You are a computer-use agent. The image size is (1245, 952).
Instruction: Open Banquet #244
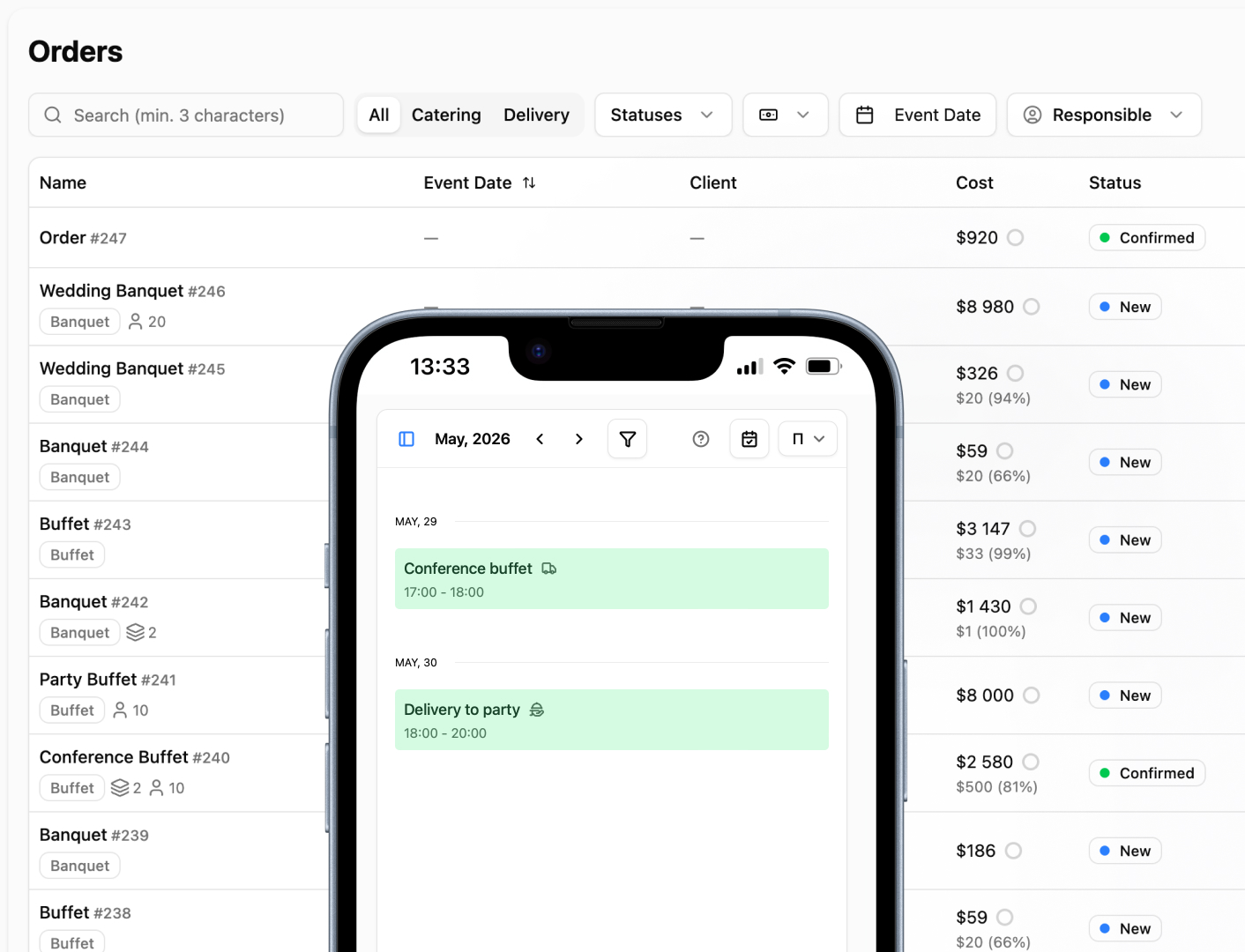(x=94, y=446)
